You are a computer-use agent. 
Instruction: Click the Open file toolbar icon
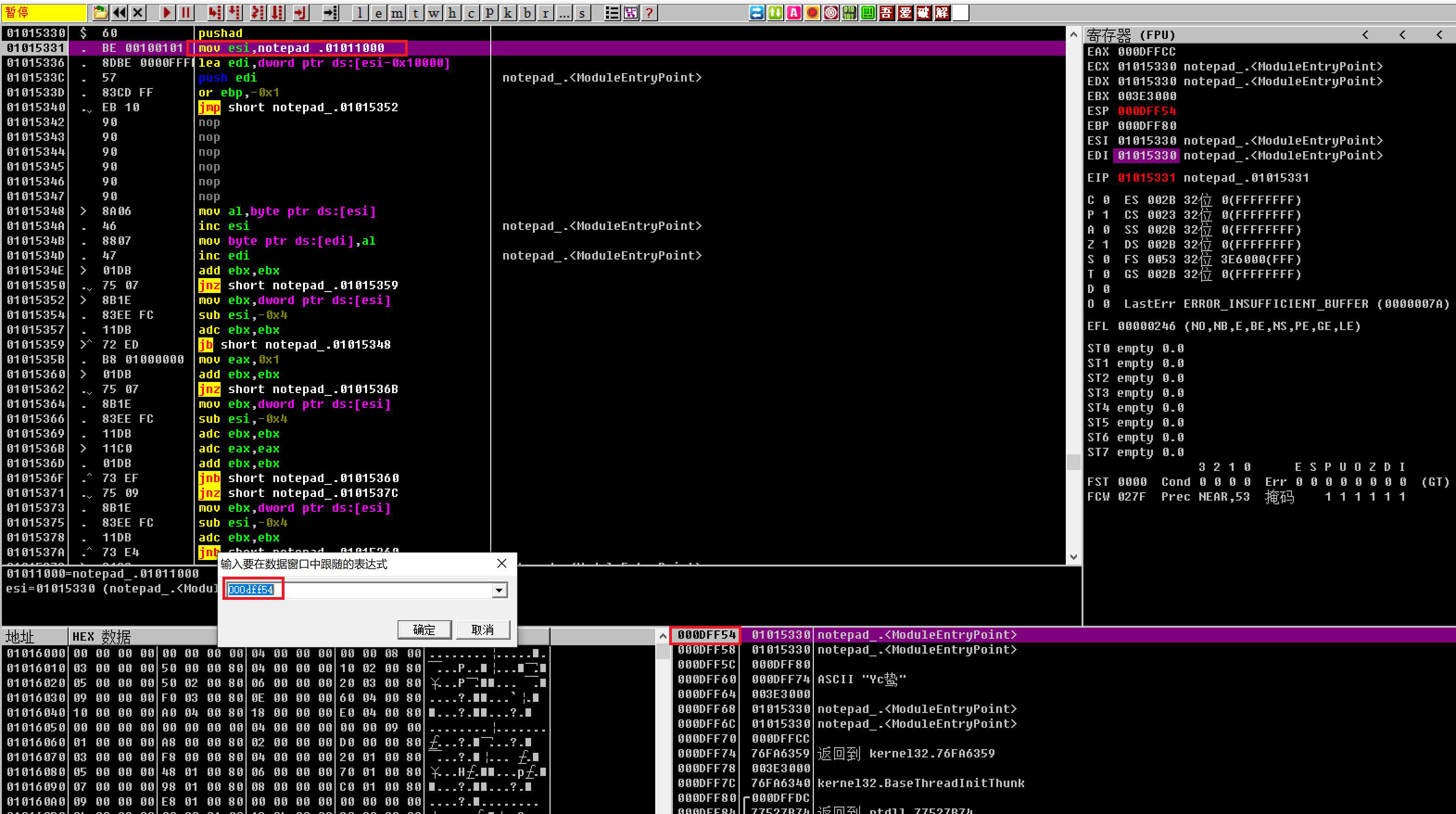coord(100,13)
